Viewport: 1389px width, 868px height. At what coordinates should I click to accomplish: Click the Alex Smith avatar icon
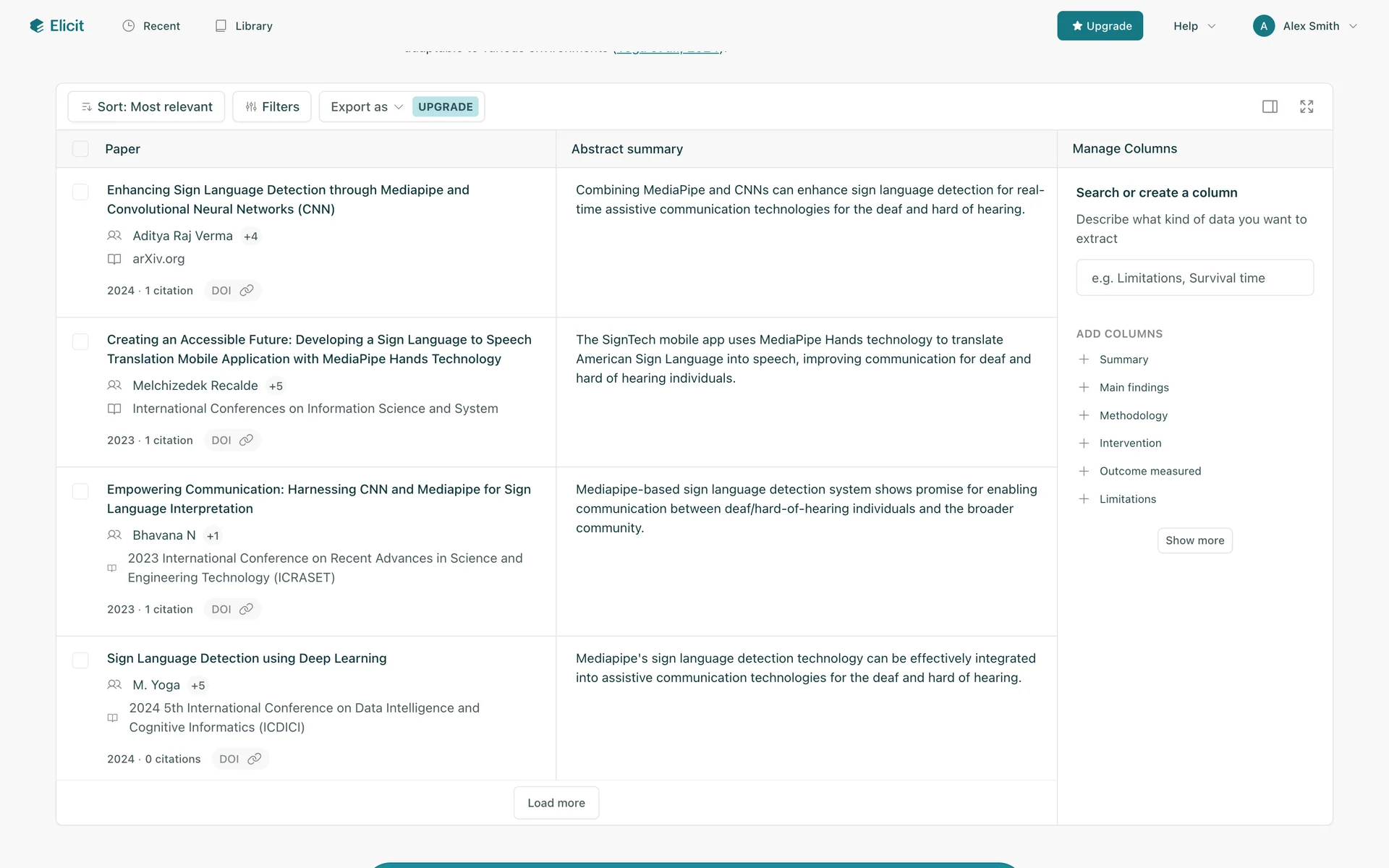pos(1263,26)
